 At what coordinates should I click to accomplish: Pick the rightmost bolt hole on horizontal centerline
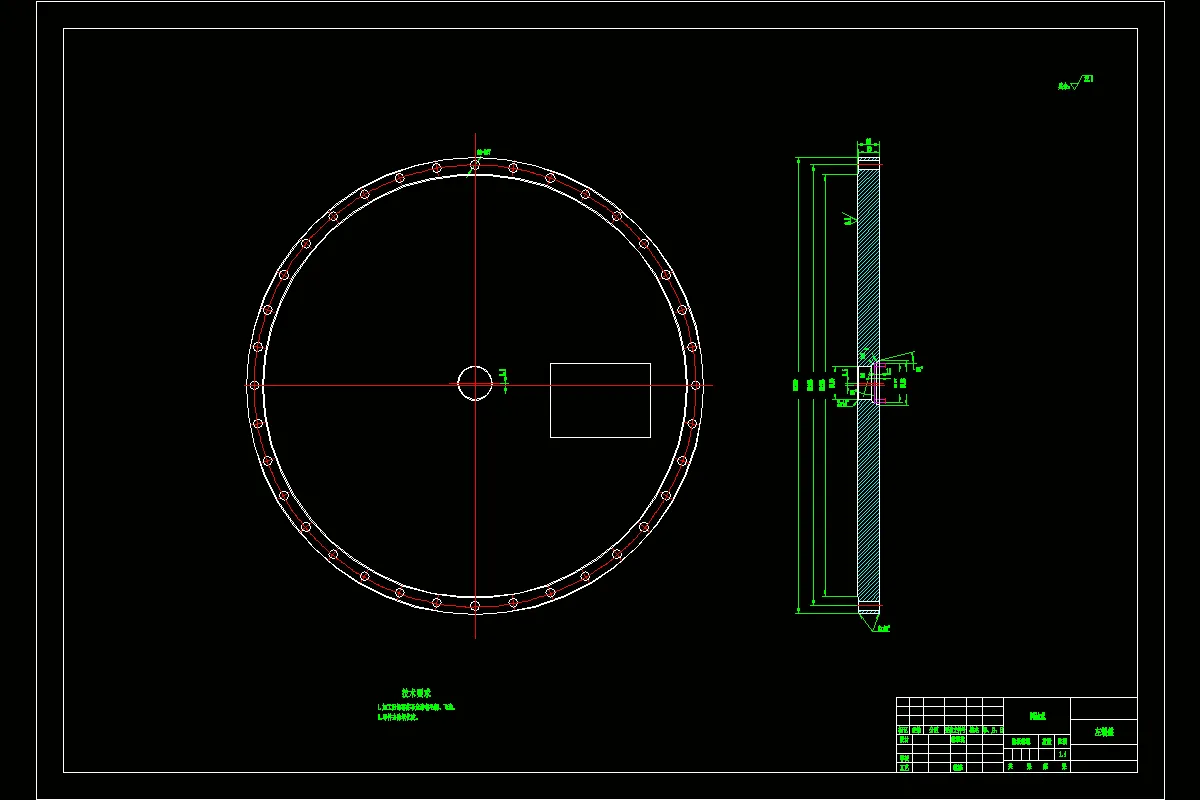pyautogui.click(x=696, y=385)
